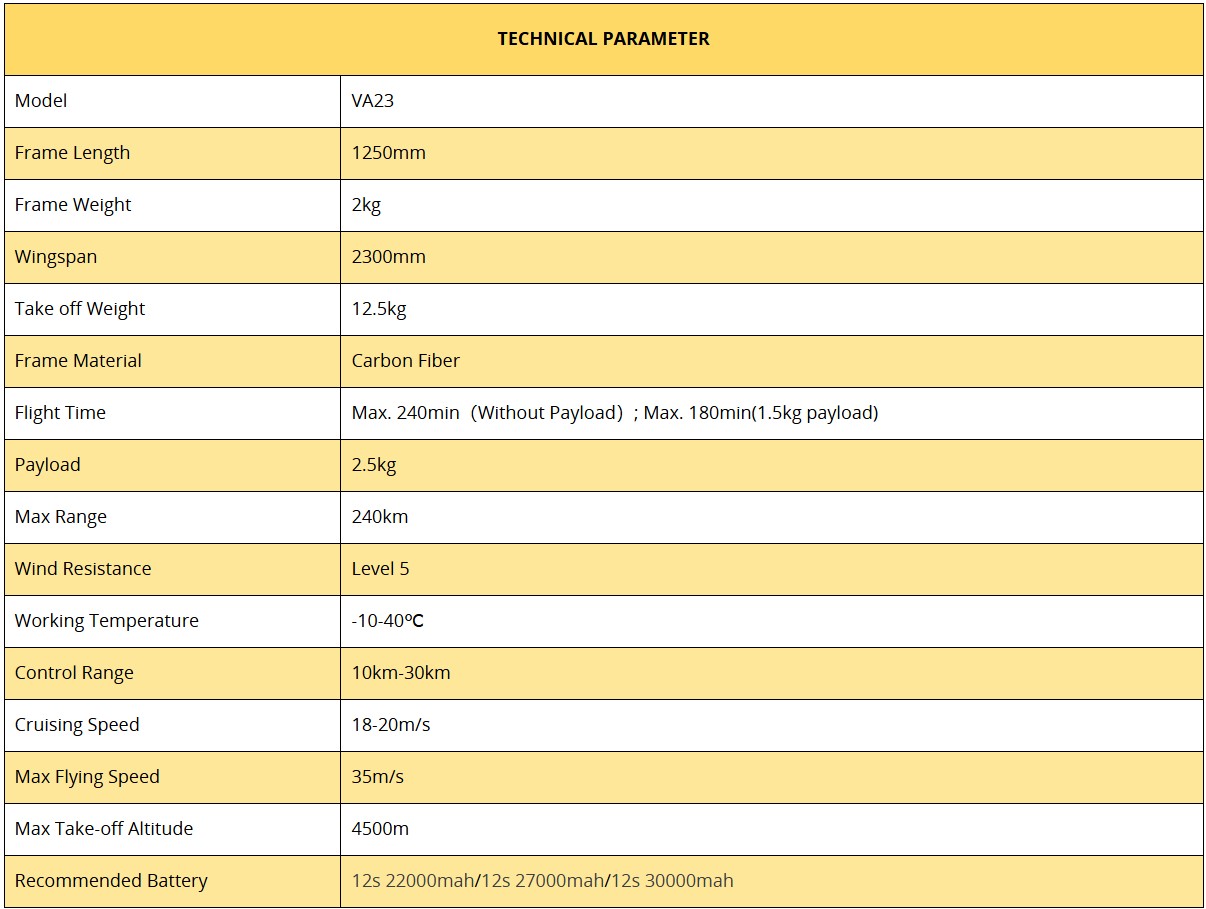Click the TECHNICAL PARAMETER table header
1206x909 pixels.
pyautogui.click(x=603, y=39)
